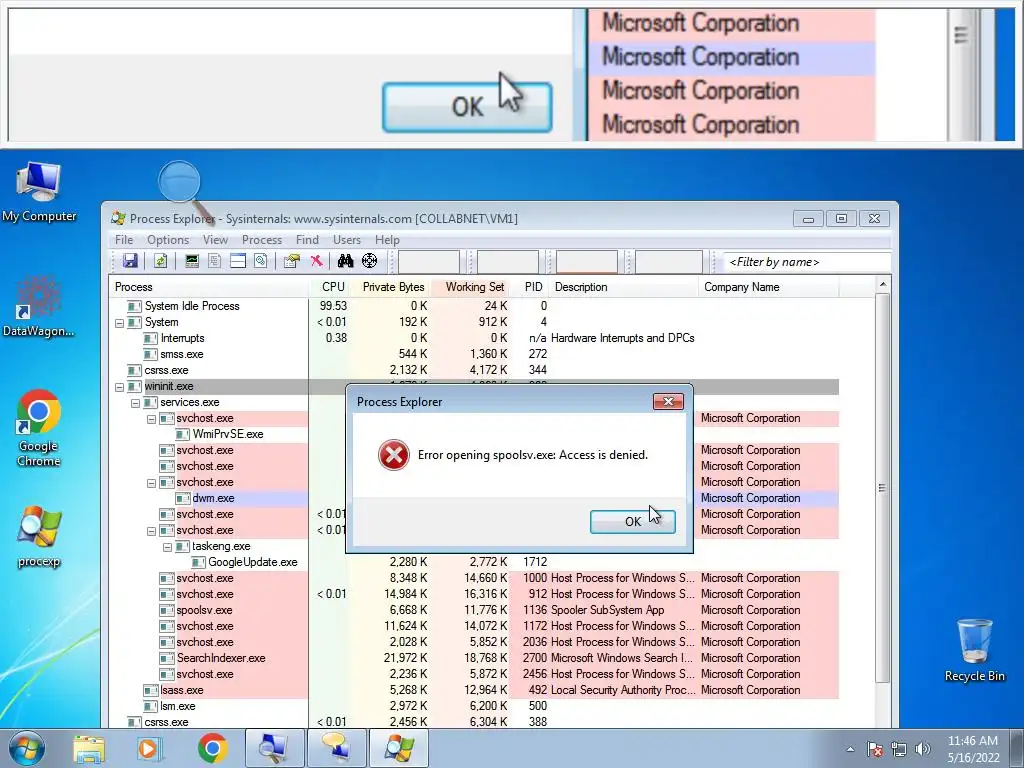Image resolution: width=1024 pixels, height=768 pixels.
Task: Collapse svchost.exe node above dwm.exe
Action: [152, 483]
